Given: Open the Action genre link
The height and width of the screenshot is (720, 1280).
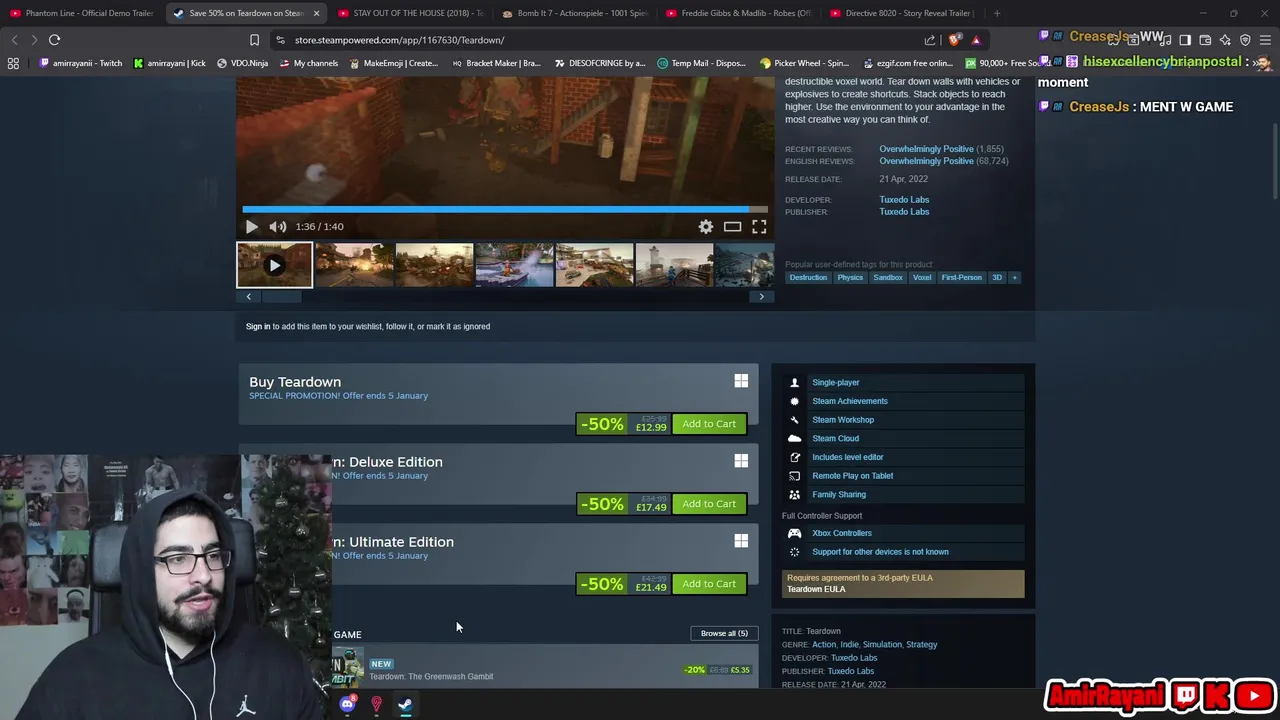Looking at the screenshot, I should tap(824, 645).
